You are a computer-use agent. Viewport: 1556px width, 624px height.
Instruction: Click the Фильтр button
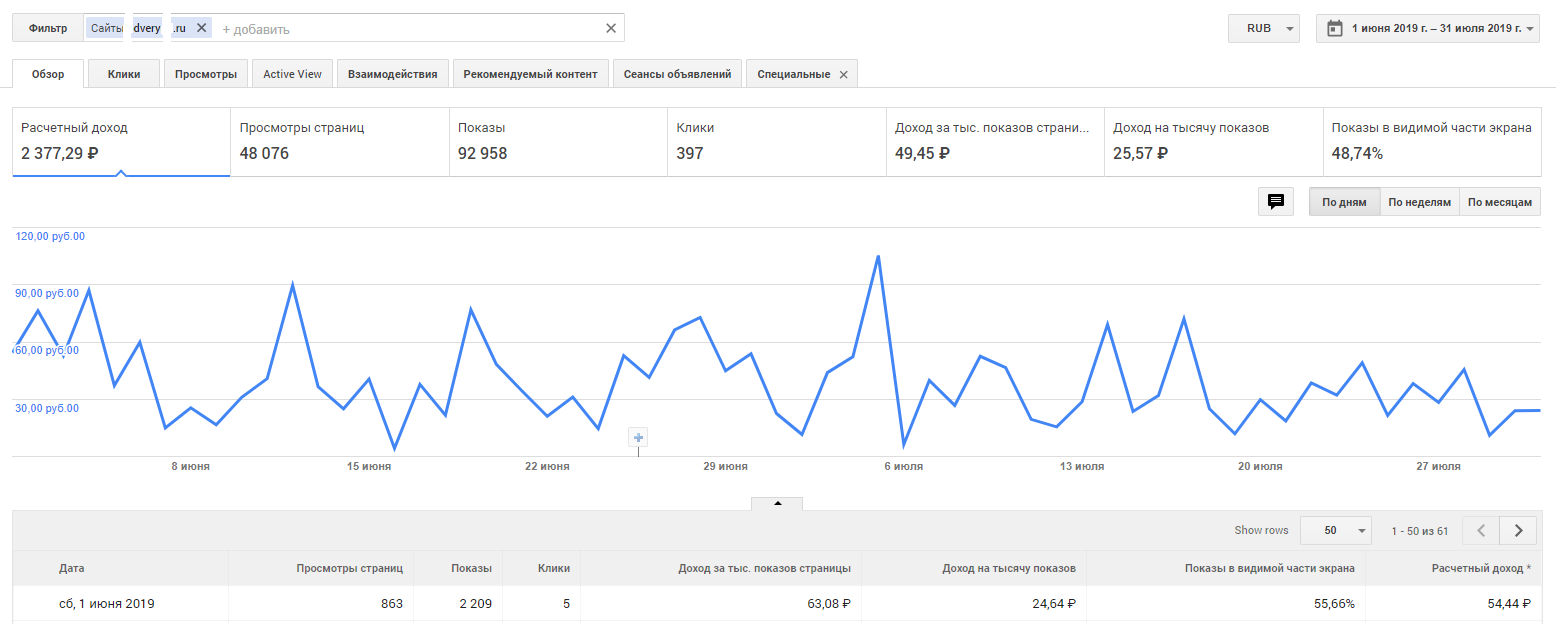(48, 28)
